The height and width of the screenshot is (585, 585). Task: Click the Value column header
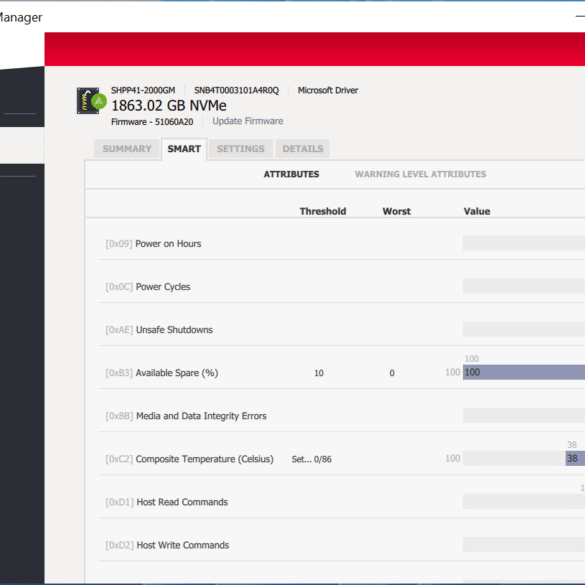point(477,211)
